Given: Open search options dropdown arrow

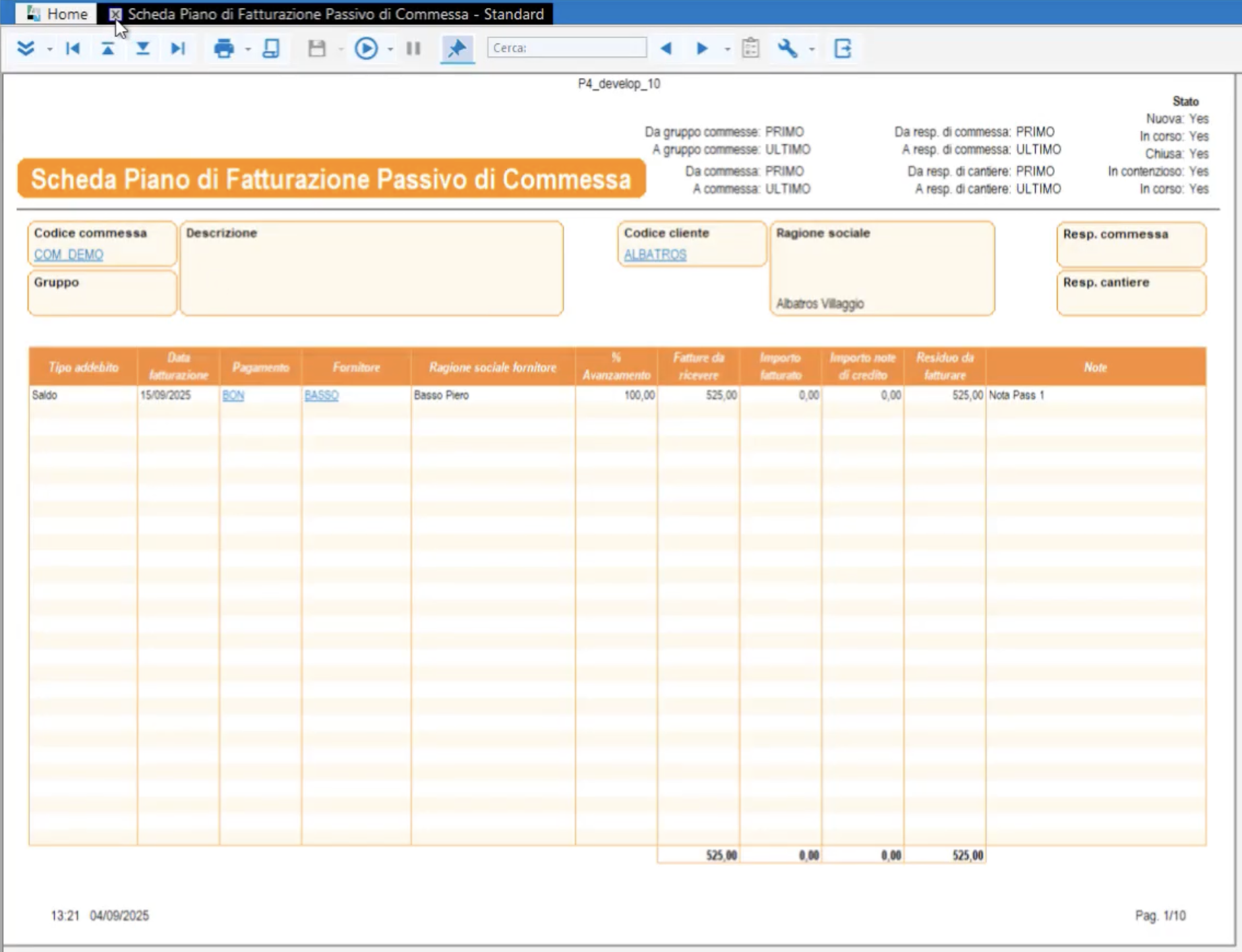Looking at the screenshot, I should 727,49.
